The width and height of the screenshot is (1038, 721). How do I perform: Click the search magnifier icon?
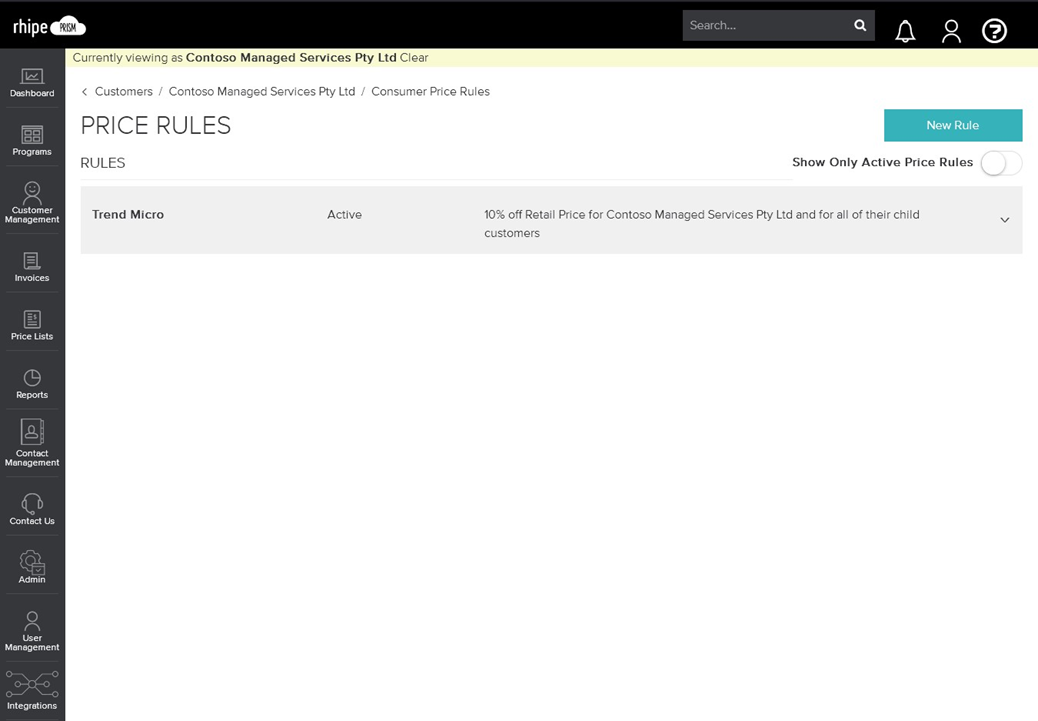[860, 25]
